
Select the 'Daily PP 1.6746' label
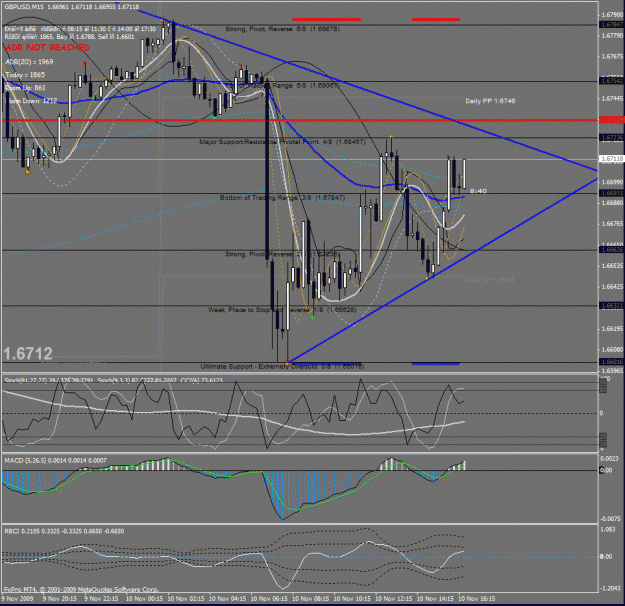point(490,101)
